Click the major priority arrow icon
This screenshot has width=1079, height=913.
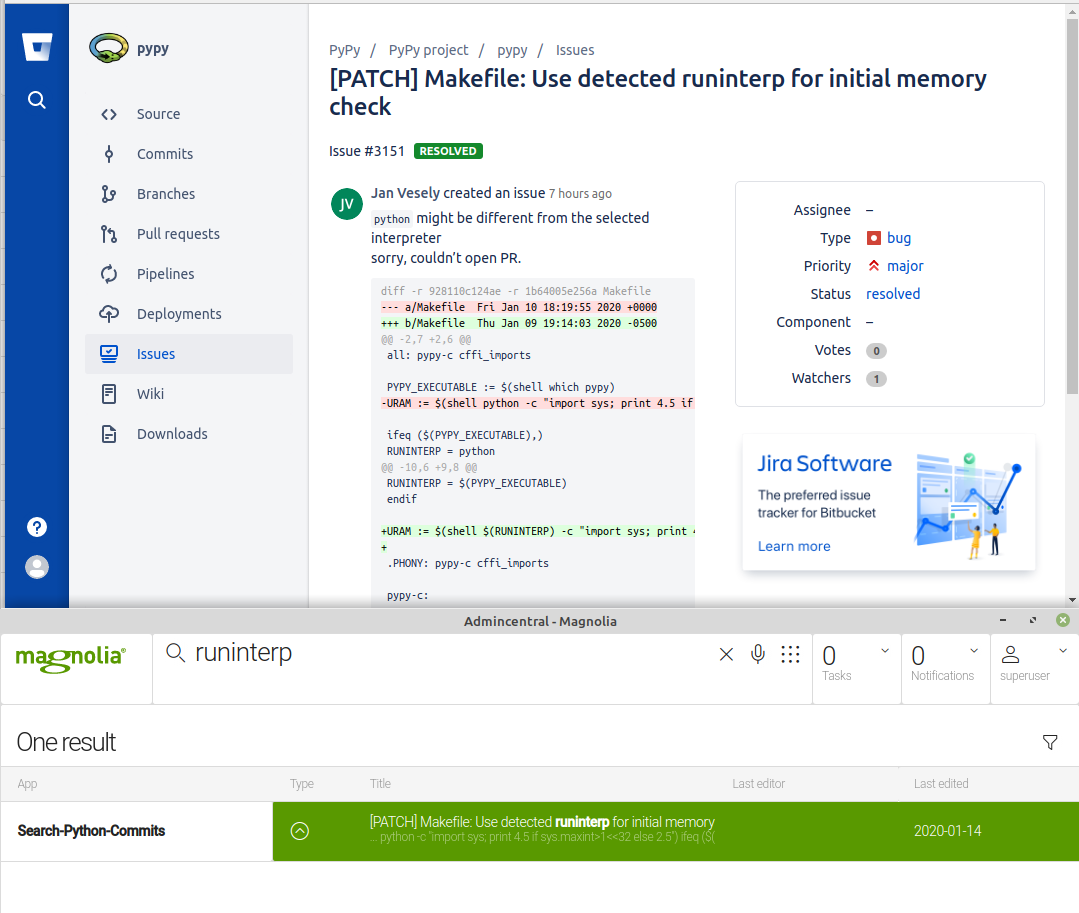click(874, 266)
